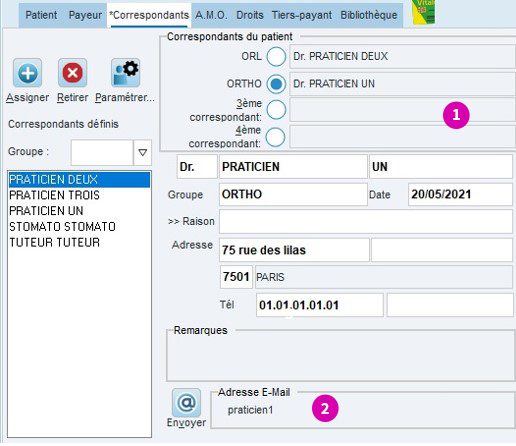This screenshot has width=516, height=446.
Task: Select the ORL radio button
Action: coord(276,56)
